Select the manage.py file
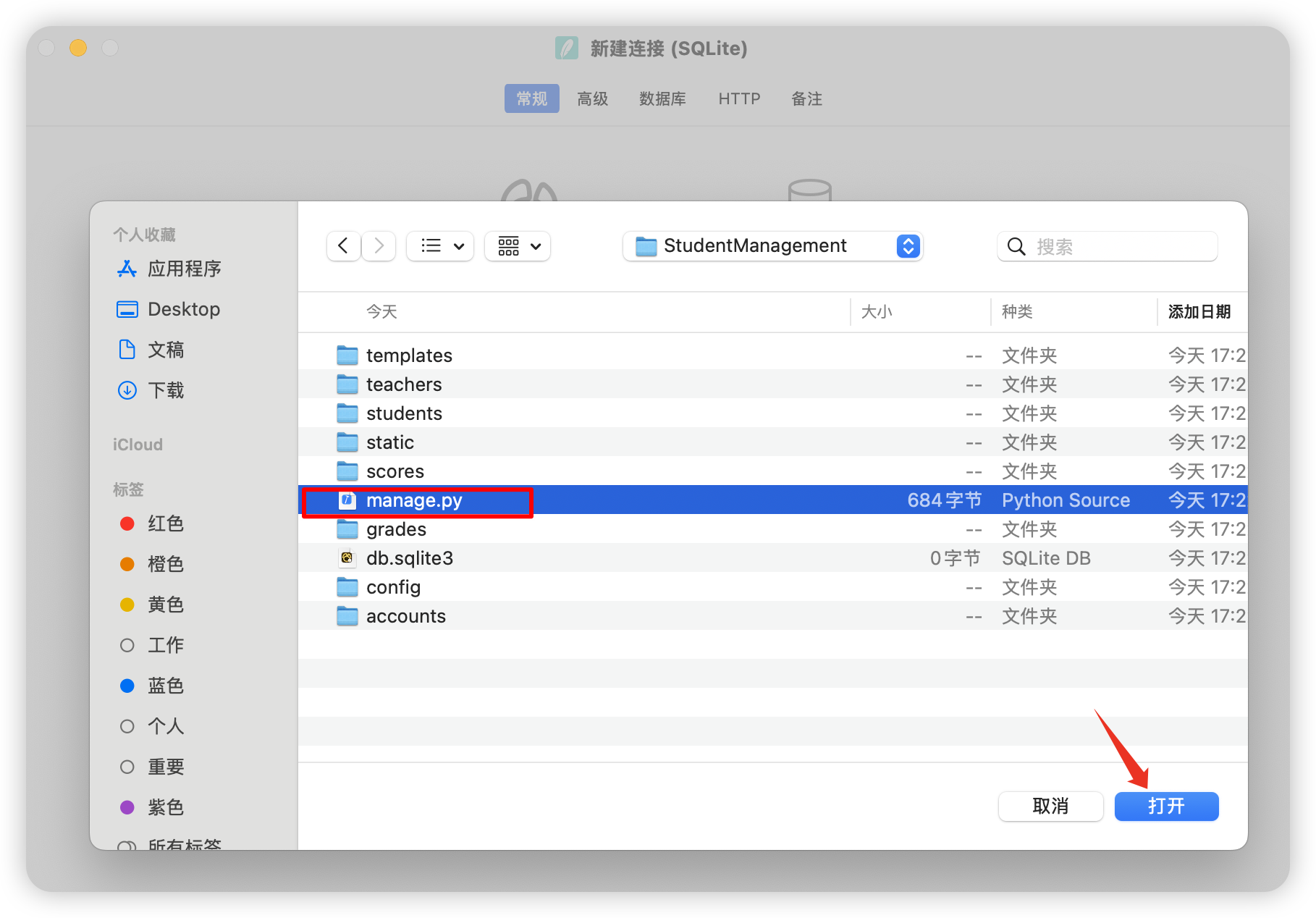This screenshot has height=918, width=1316. click(413, 500)
